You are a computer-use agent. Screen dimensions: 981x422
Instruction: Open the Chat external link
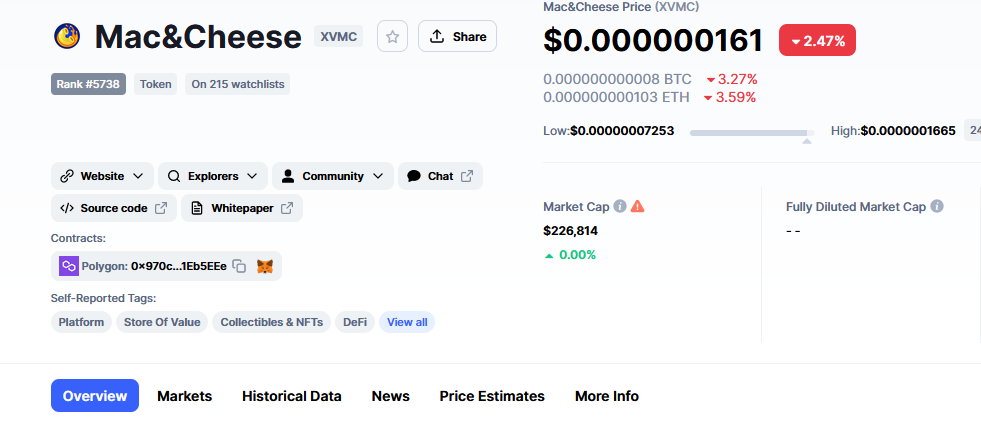click(x=440, y=176)
